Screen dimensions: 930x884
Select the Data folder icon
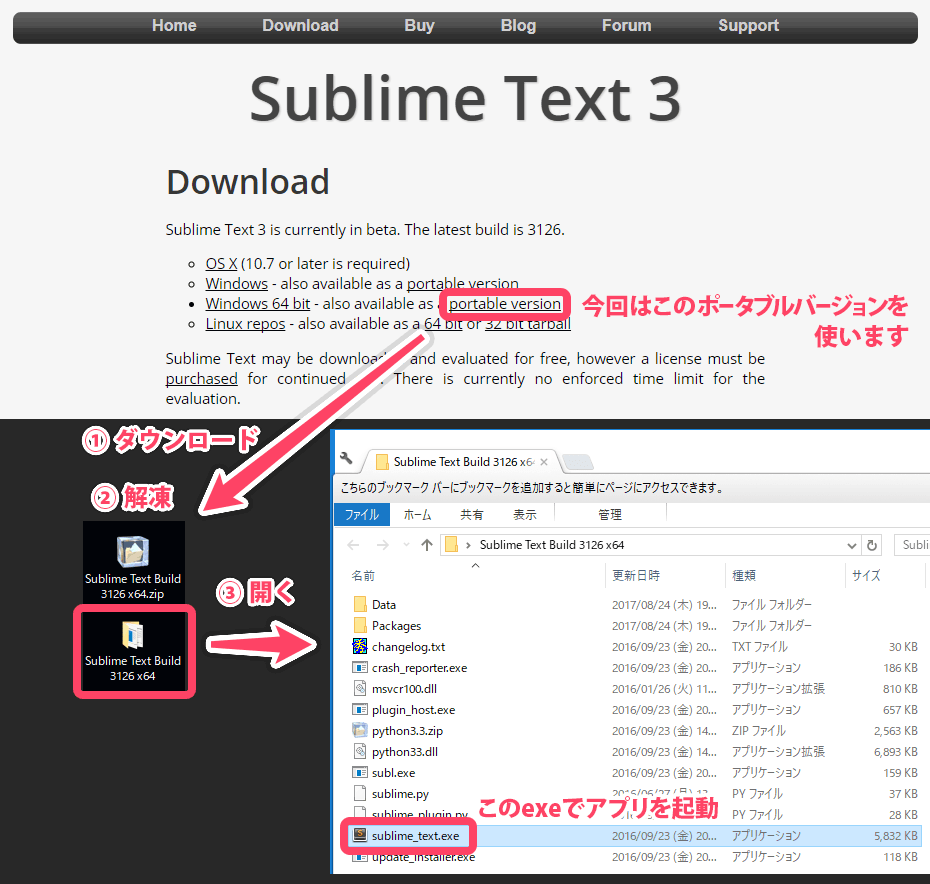[x=360, y=604]
